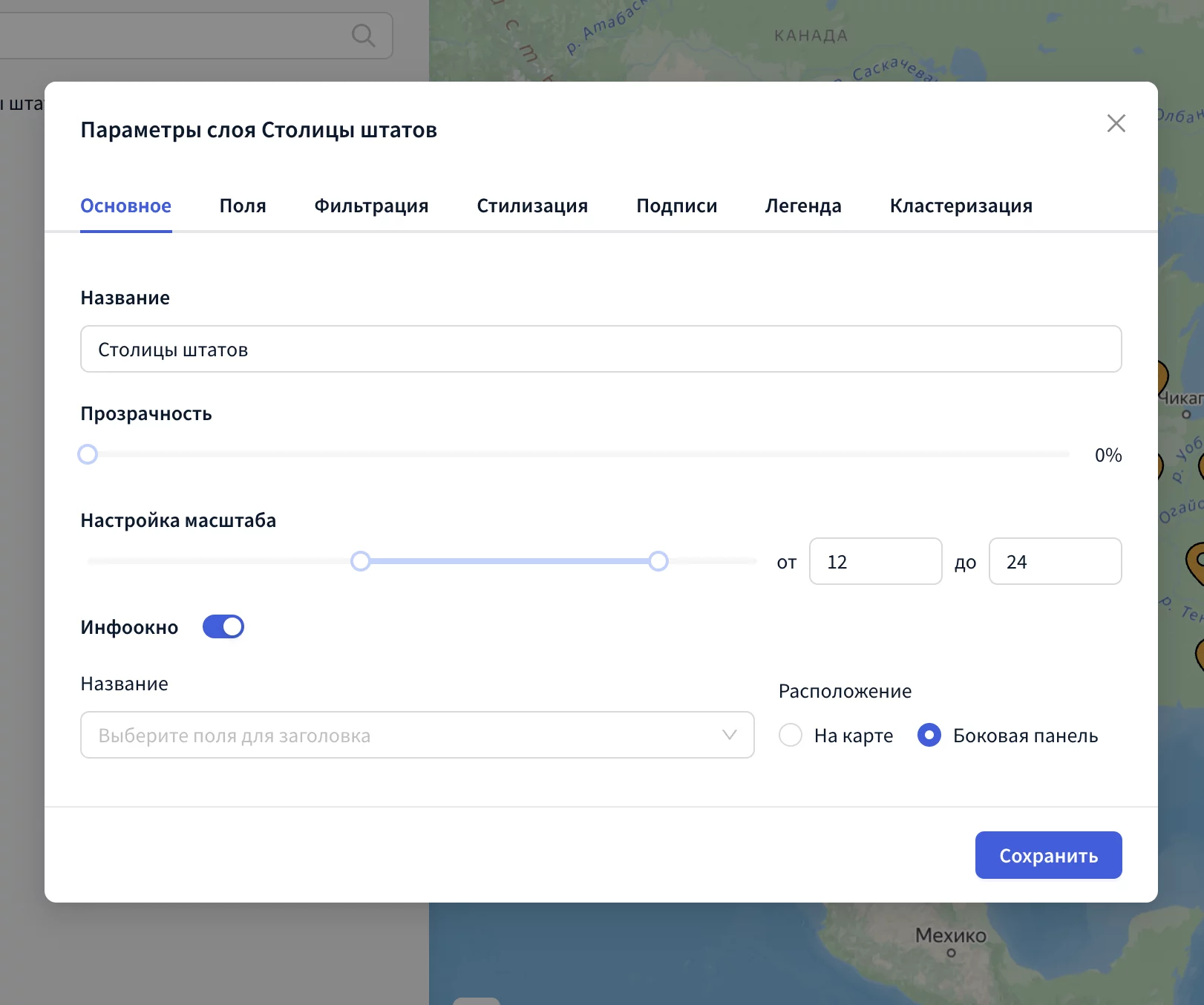The width and height of the screenshot is (1204, 1005).
Task: Click the scale slider minimum handle
Action: pos(361,561)
